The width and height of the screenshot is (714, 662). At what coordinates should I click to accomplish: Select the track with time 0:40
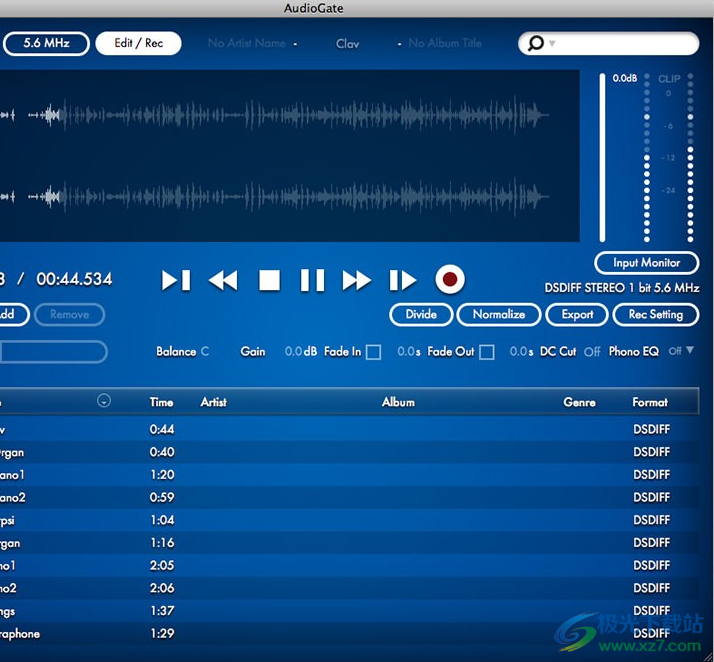coord(349,452)
